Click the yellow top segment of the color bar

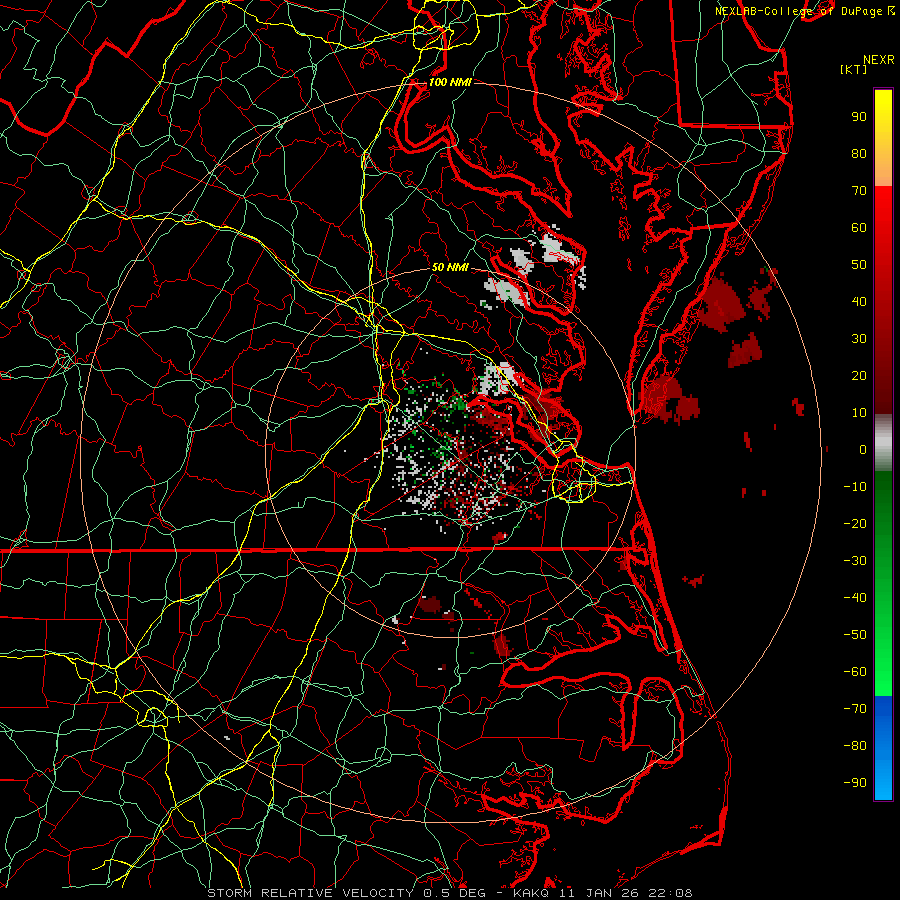pos(883,138)
